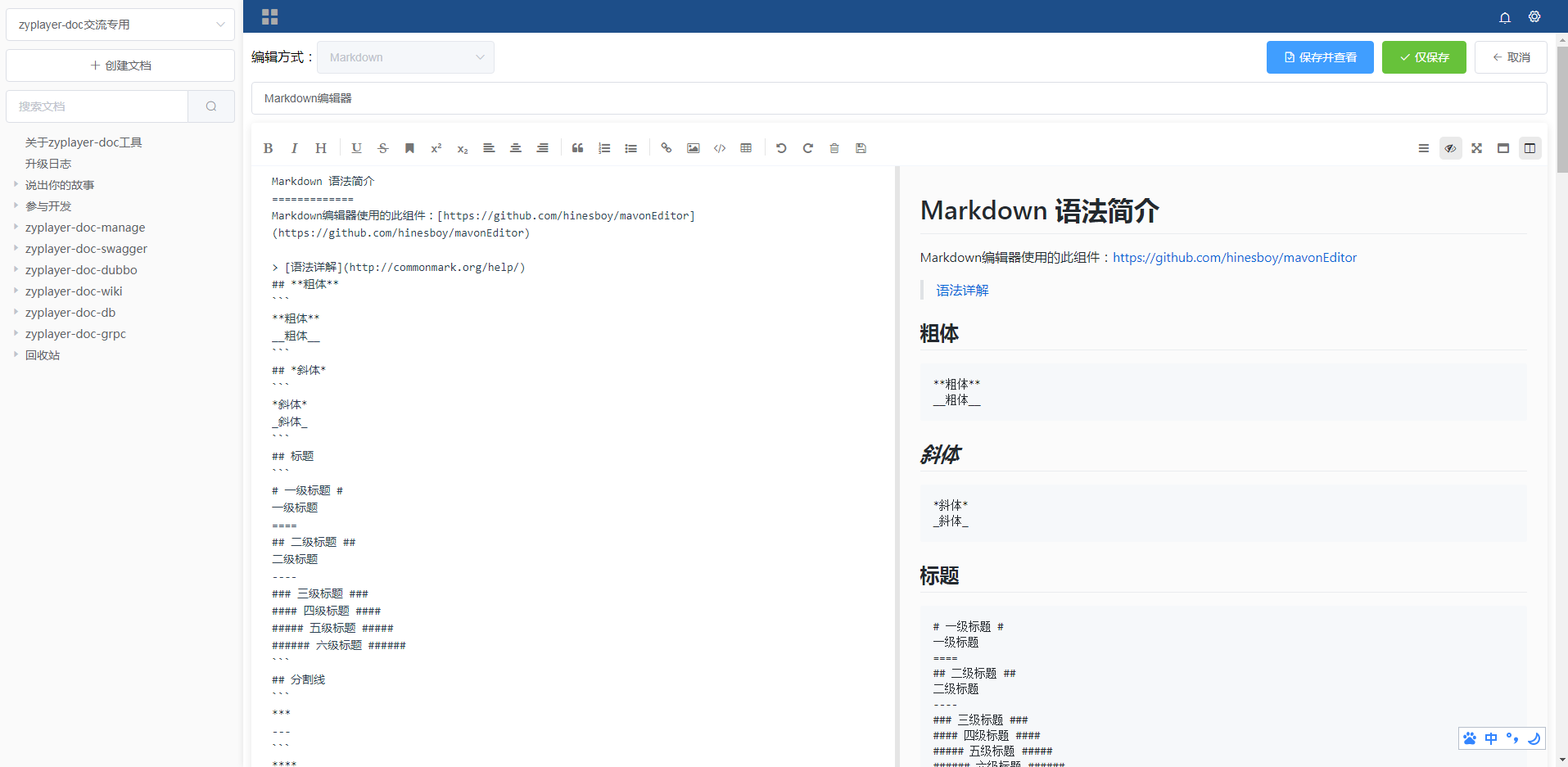Open the apps grid icon in header
Viewport: 1568px width, 767px height.
click(270, 16)
